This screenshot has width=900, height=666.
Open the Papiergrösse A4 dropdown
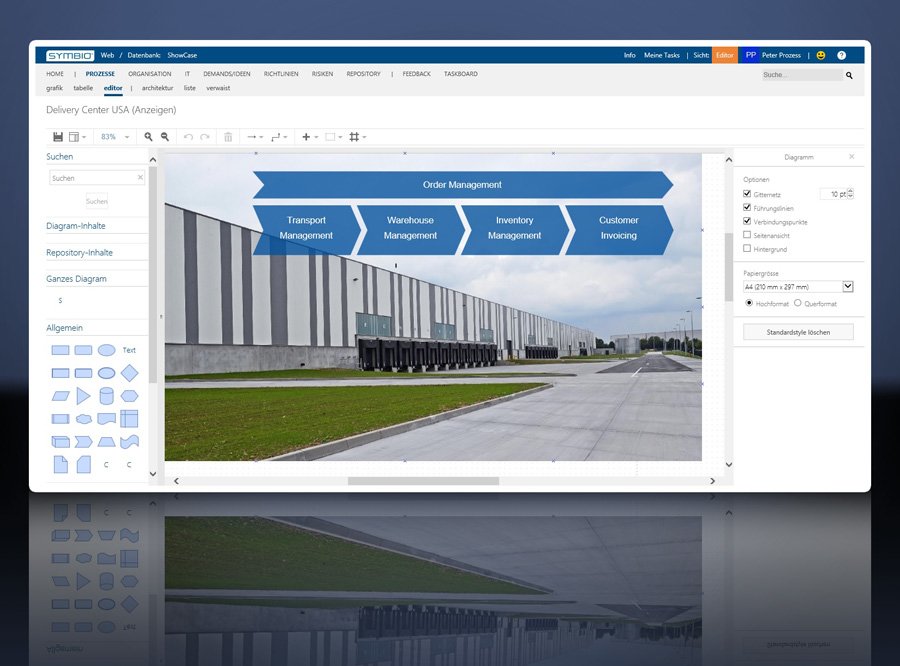pos(798,286)
